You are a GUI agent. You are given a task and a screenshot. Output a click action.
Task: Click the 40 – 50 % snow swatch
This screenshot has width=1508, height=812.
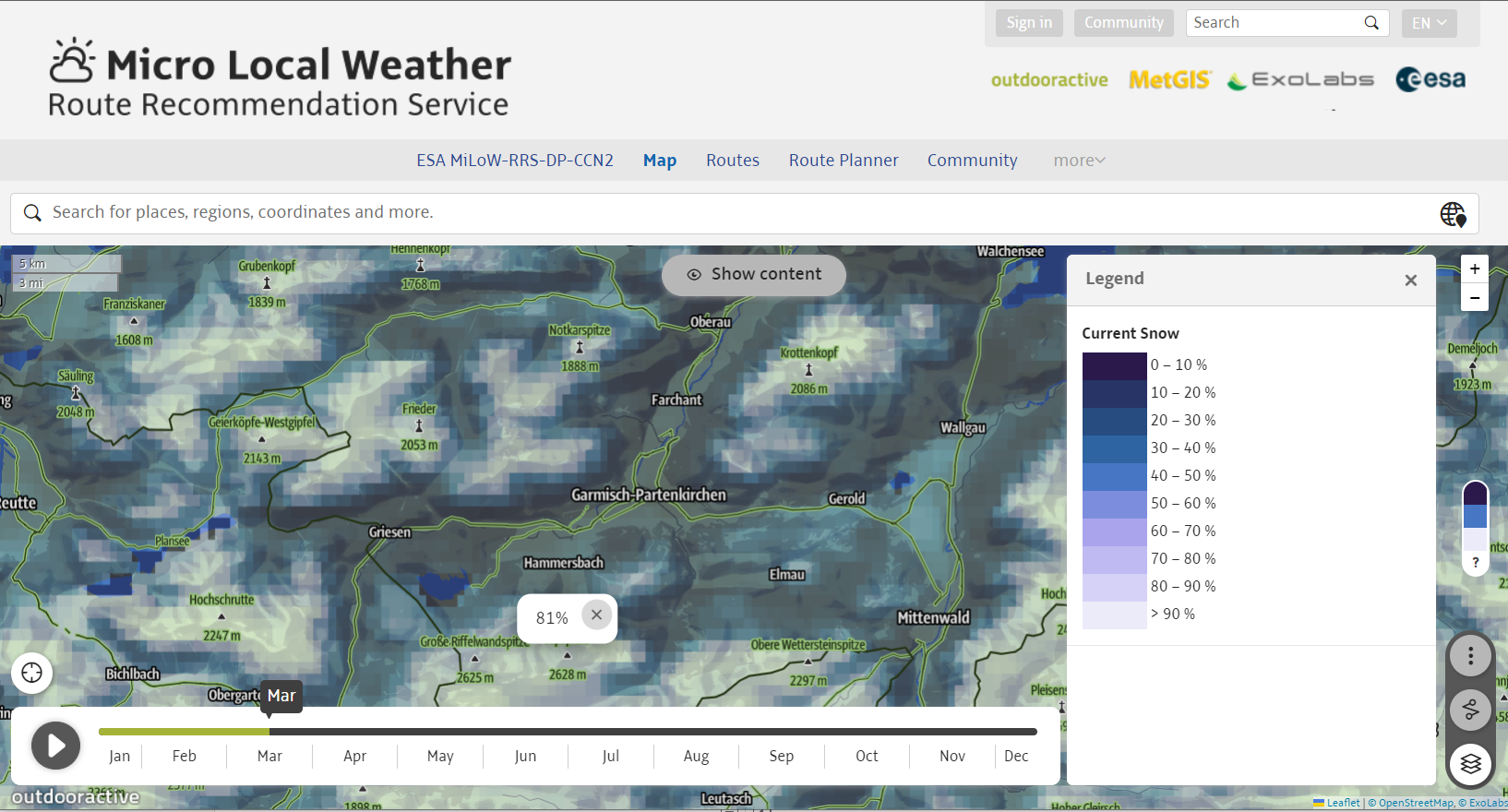pos(1114,476)
